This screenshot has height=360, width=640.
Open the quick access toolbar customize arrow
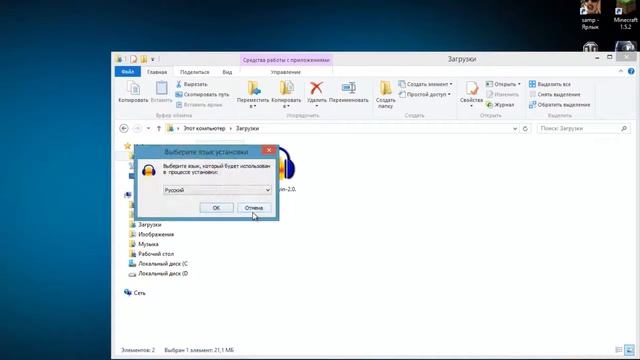(153, 60)
